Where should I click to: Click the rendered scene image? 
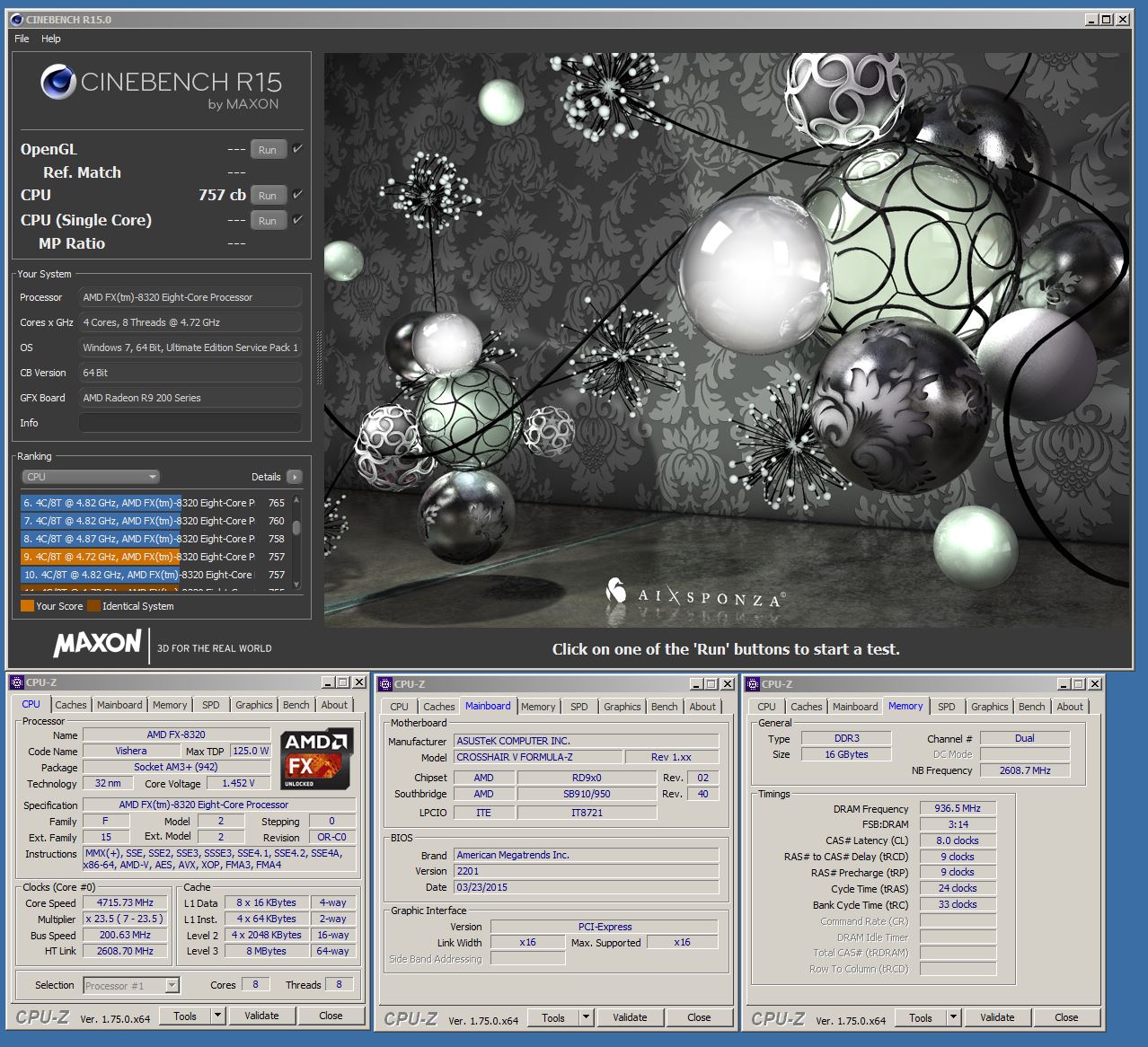(728, 339)
